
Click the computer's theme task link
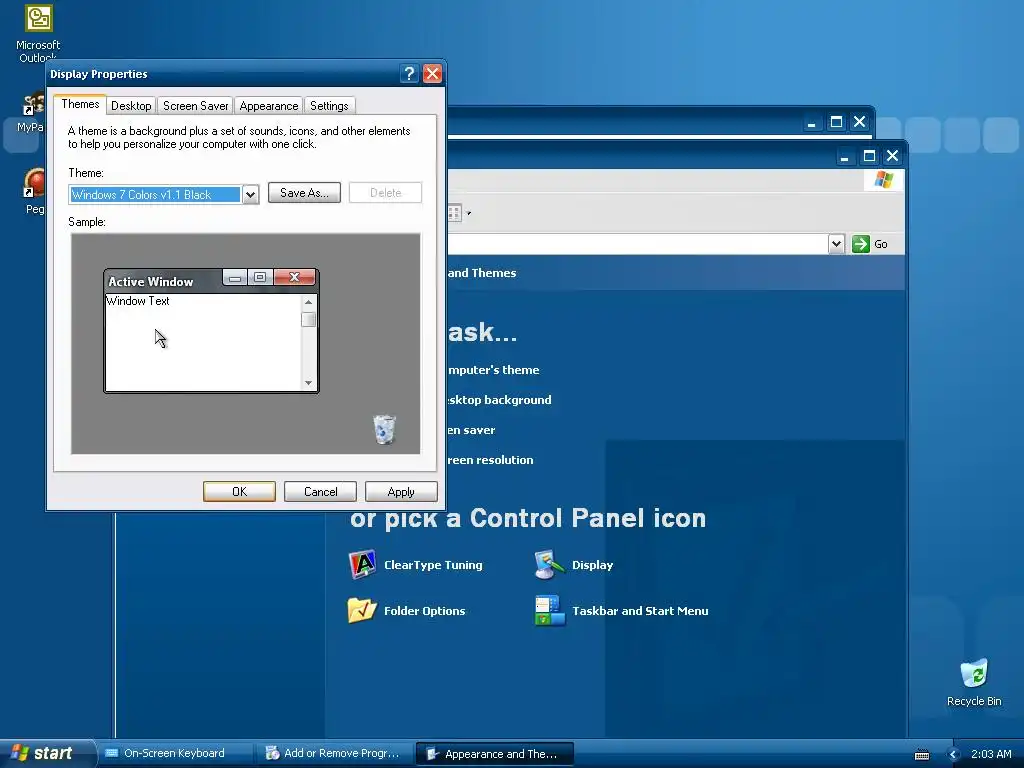[494, 370]
